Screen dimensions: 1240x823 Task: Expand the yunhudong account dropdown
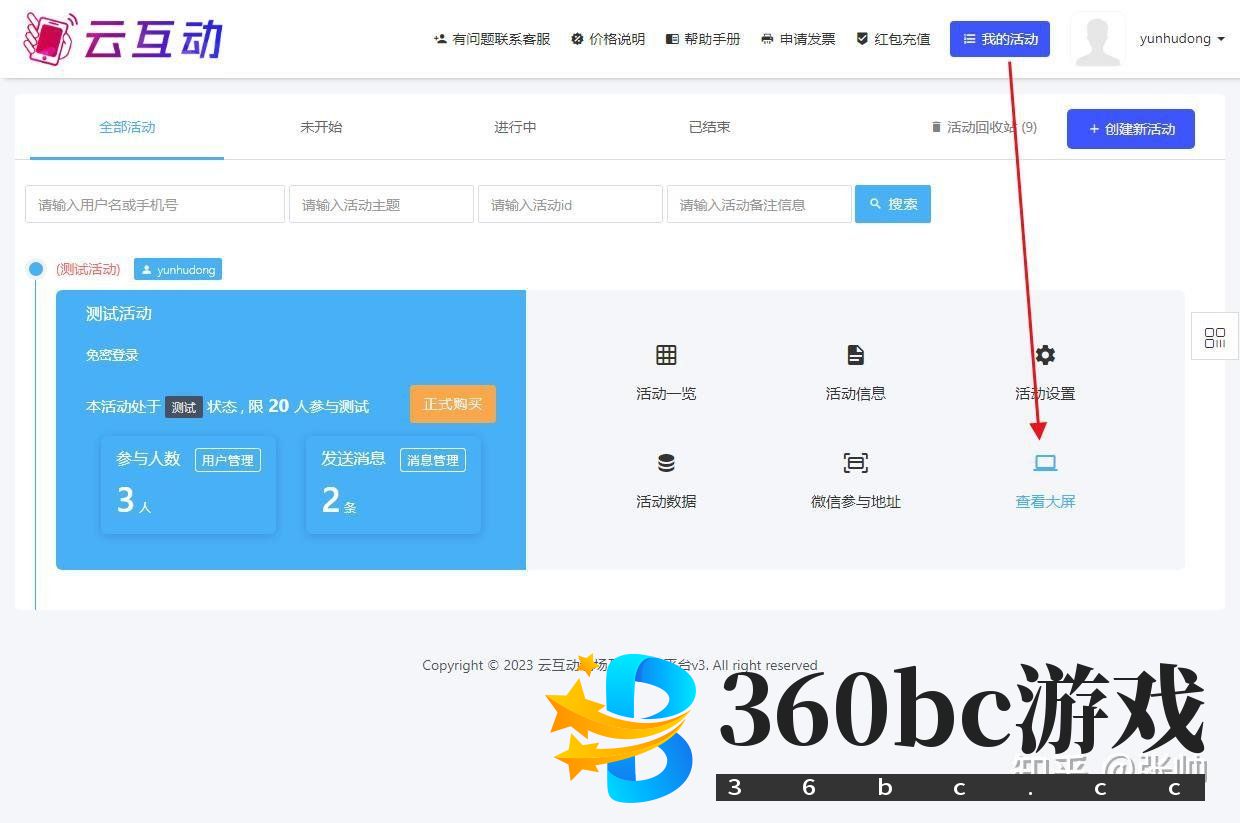(x=1181, y=39)
